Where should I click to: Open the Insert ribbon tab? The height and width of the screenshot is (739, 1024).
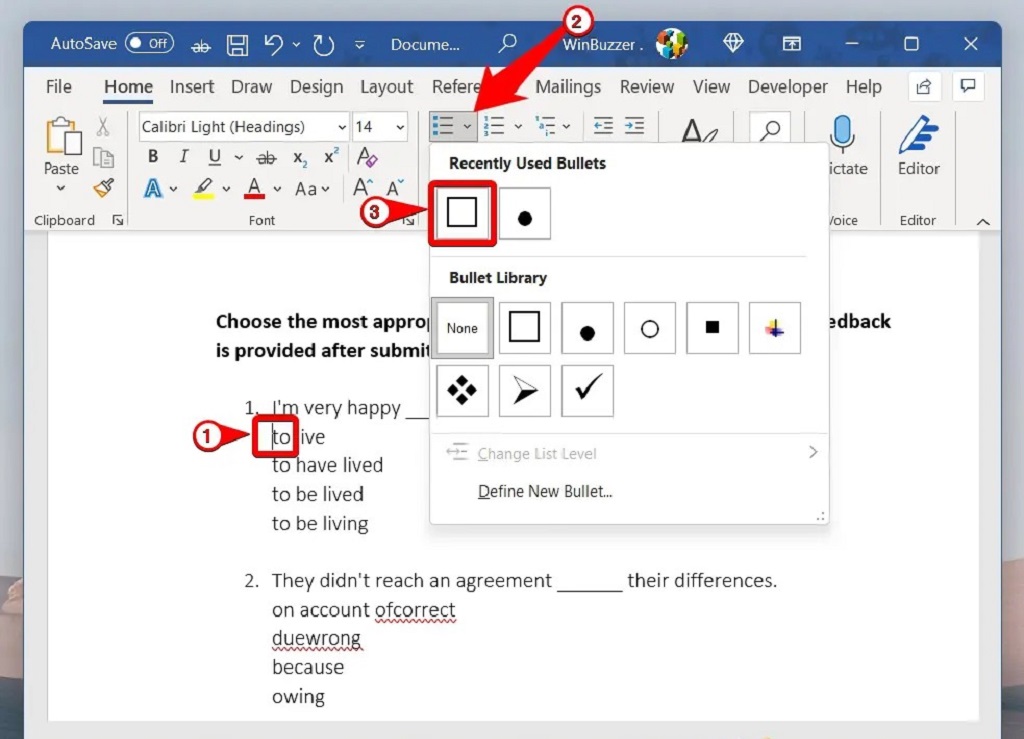click(x=191, y=87)
